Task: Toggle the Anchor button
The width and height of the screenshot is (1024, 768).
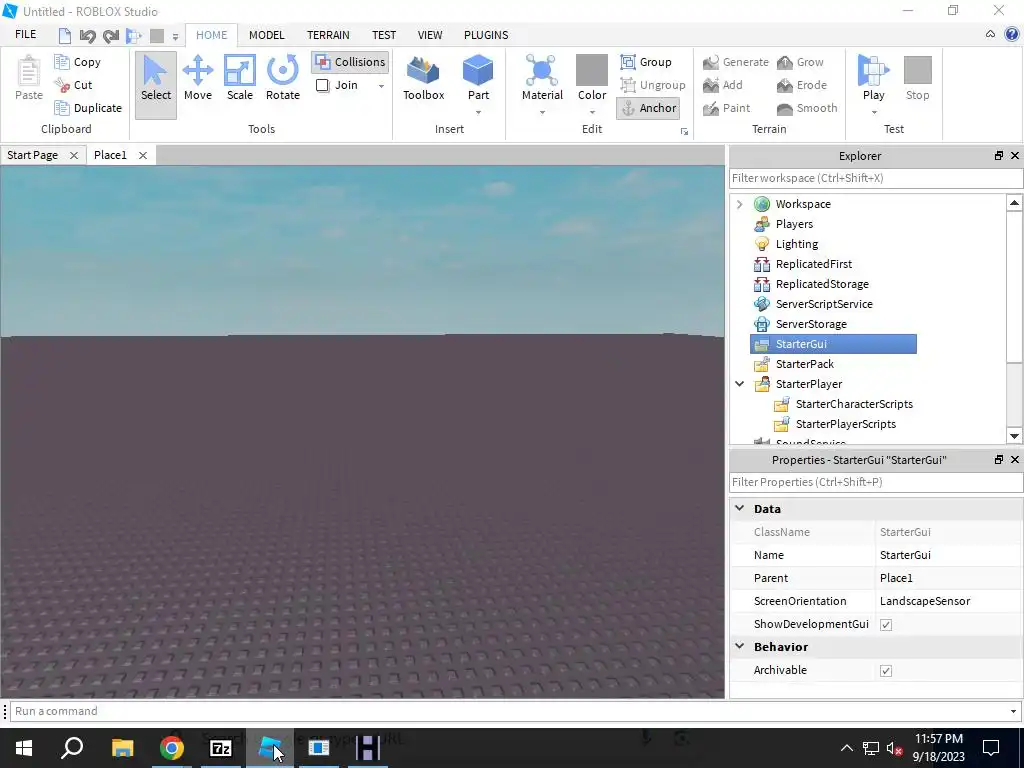Action: (648, 108)
